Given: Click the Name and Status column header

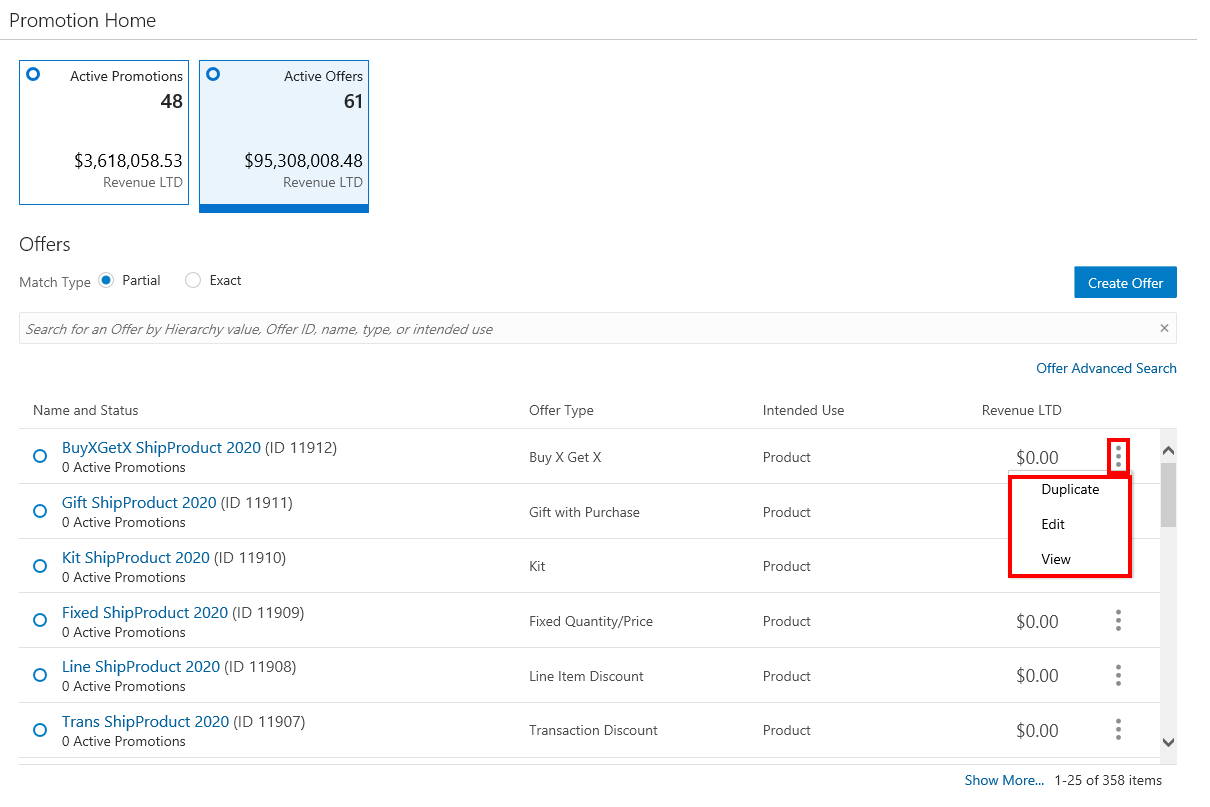Looking at the screenshot, I should point(86,410).
